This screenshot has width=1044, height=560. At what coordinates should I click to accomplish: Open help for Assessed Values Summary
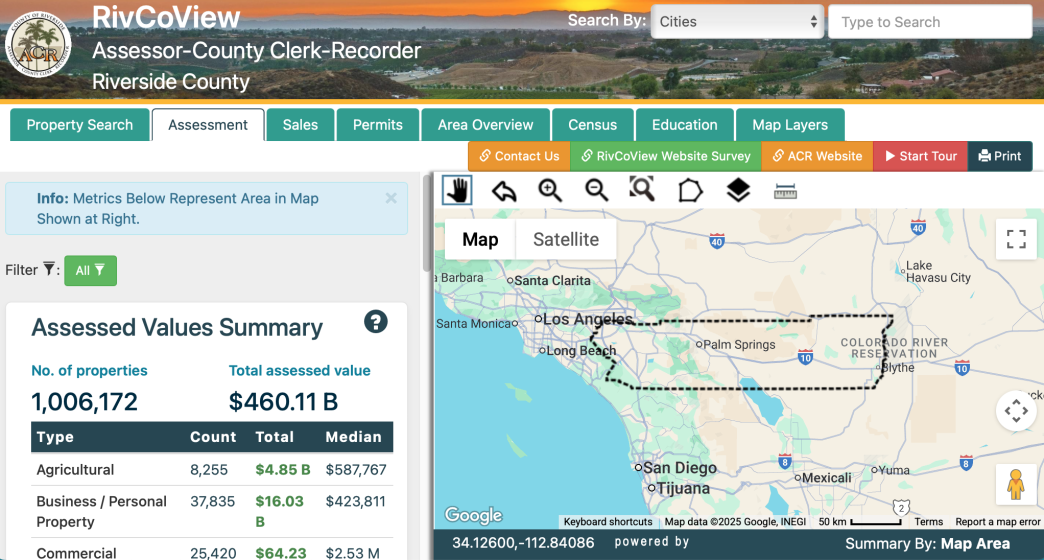click(375, 322)
